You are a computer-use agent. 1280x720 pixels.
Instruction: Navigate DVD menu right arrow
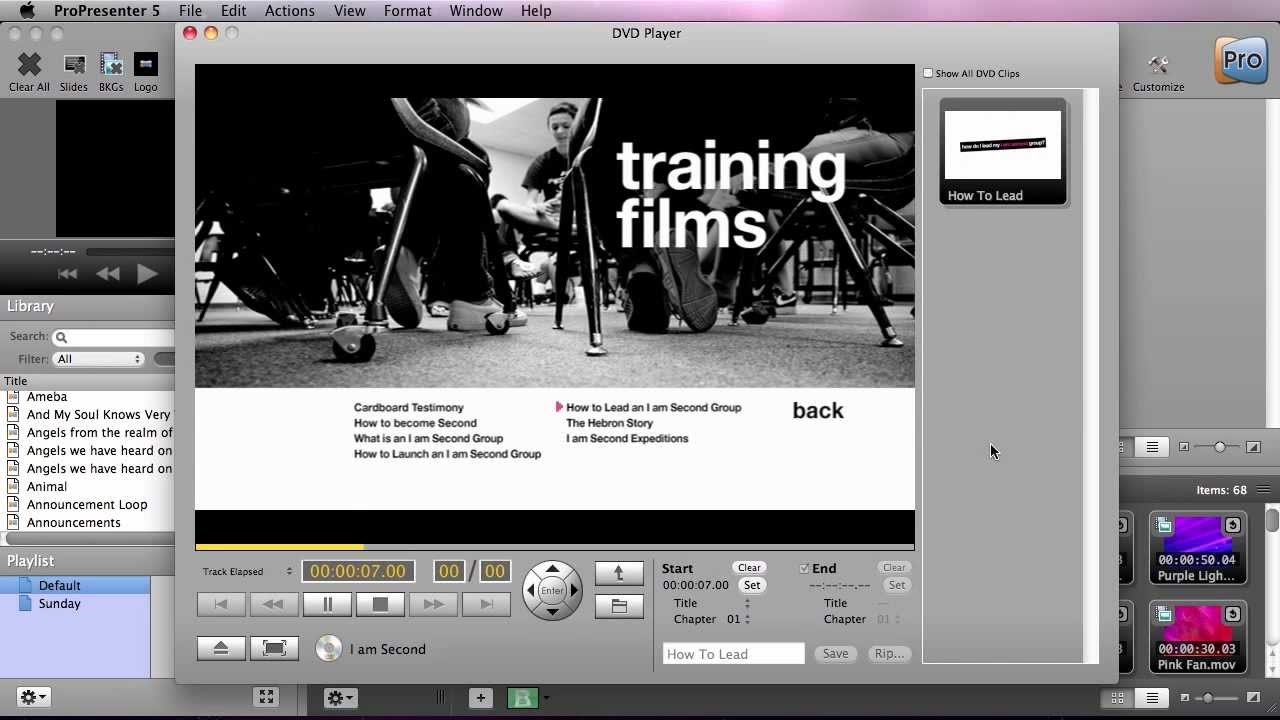(574, 590)
